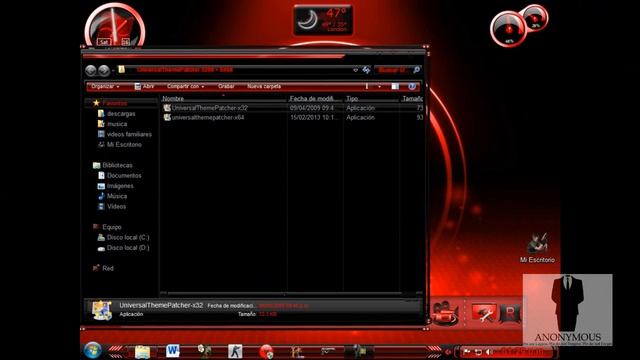Sort by the Tipo column header
640x360 pixels.
(x=371, y=98)
